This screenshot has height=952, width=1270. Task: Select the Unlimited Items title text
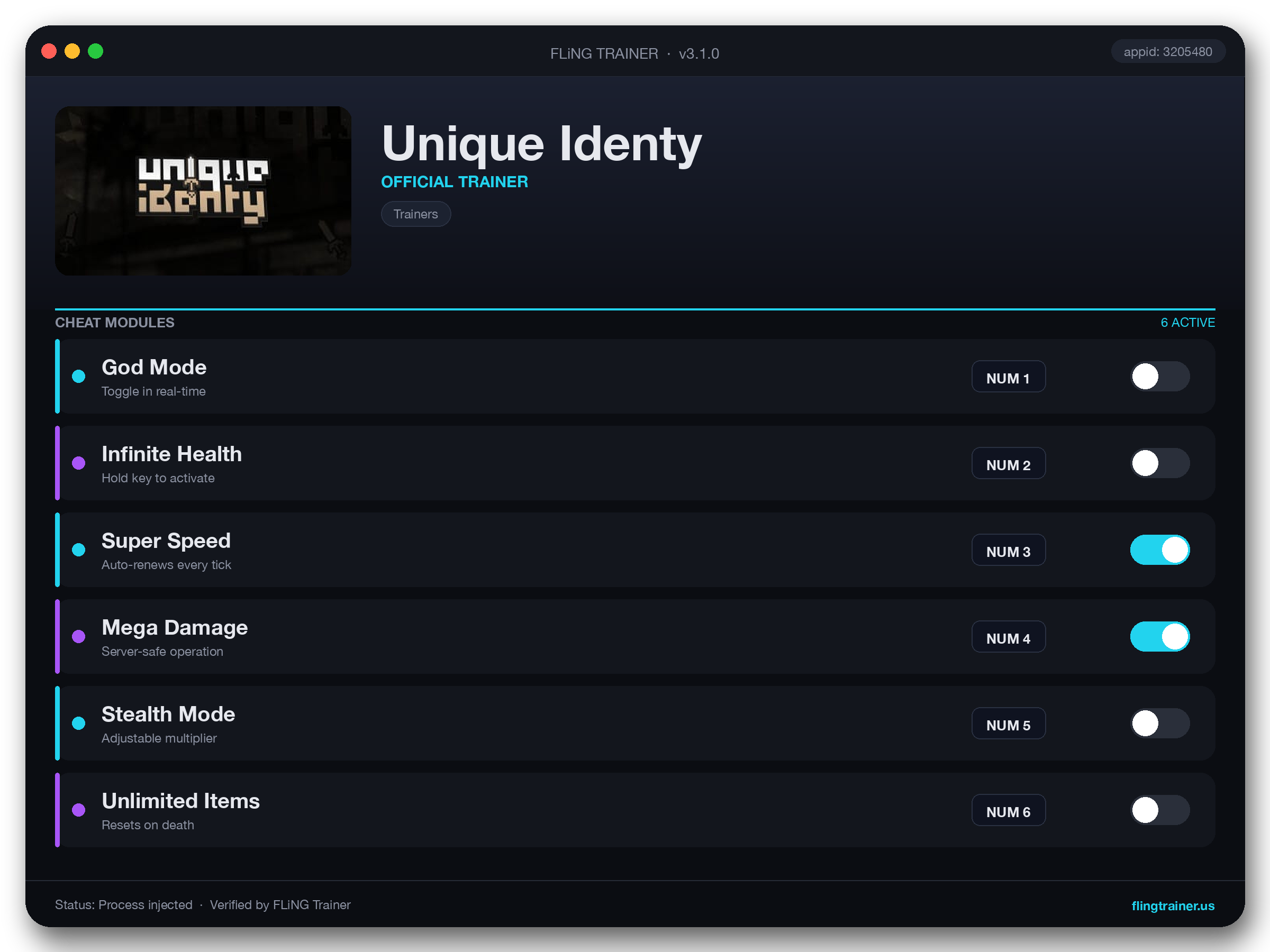[180, 801]
